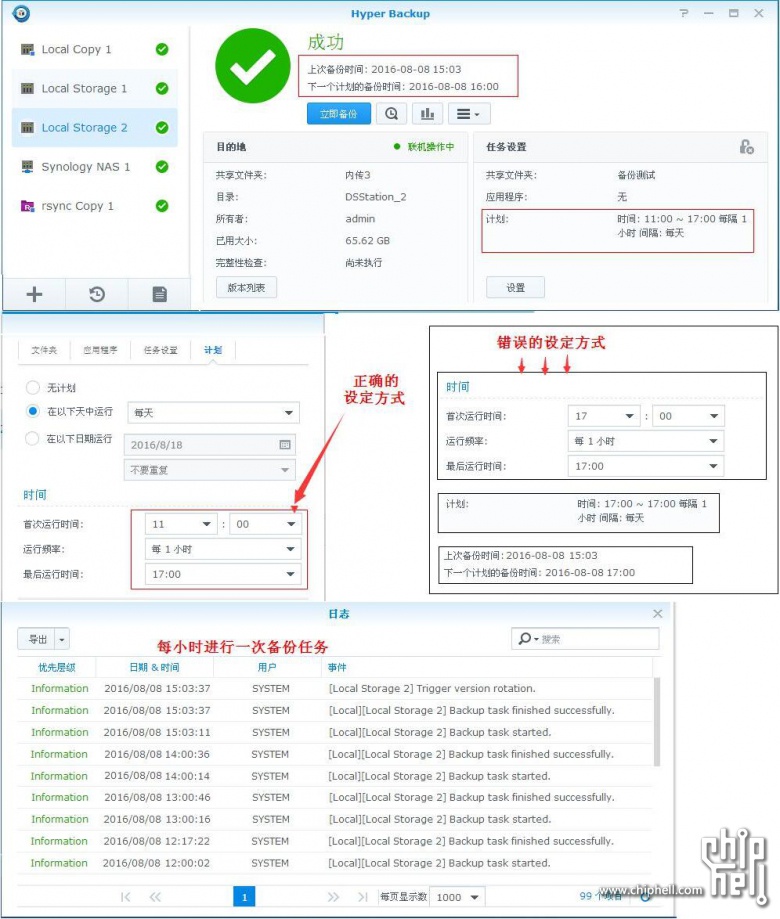Screen dimensions: 780x919
Task: Switch to the 任务设置 tab
Action: pyautogui.click(x=161, y=350)
